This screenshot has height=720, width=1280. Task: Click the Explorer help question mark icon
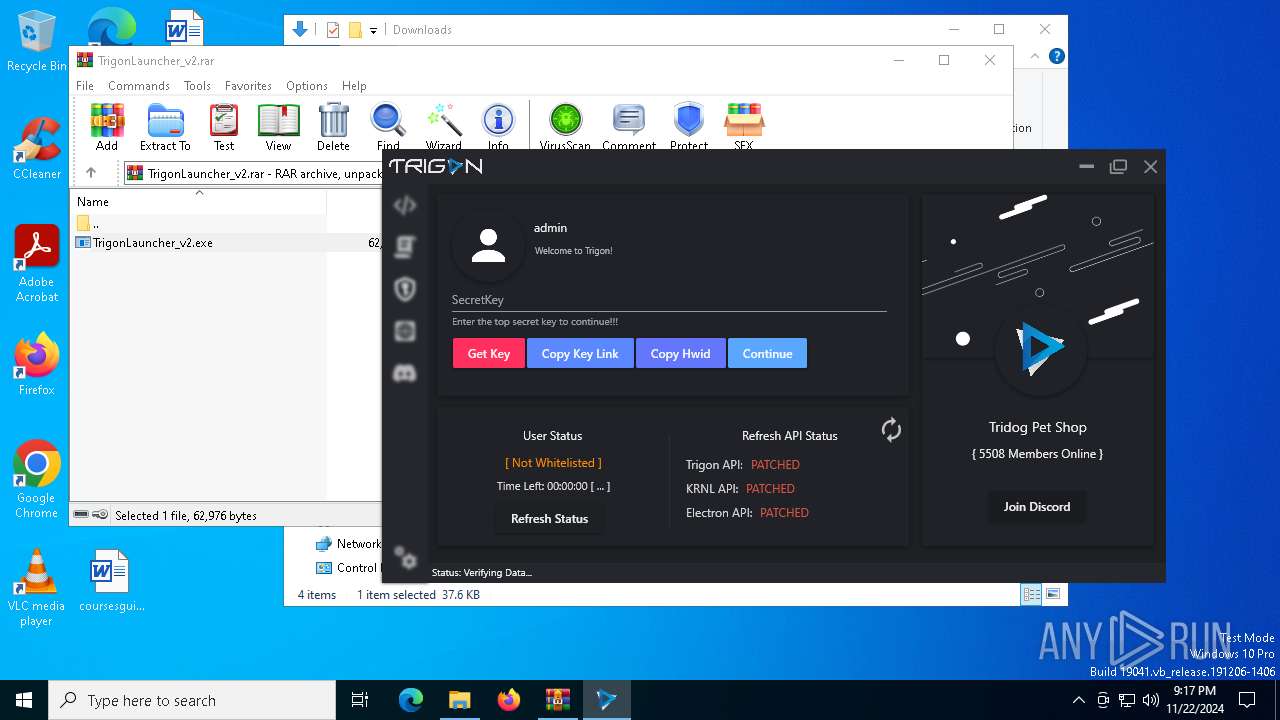click(x=1057, y=56)
